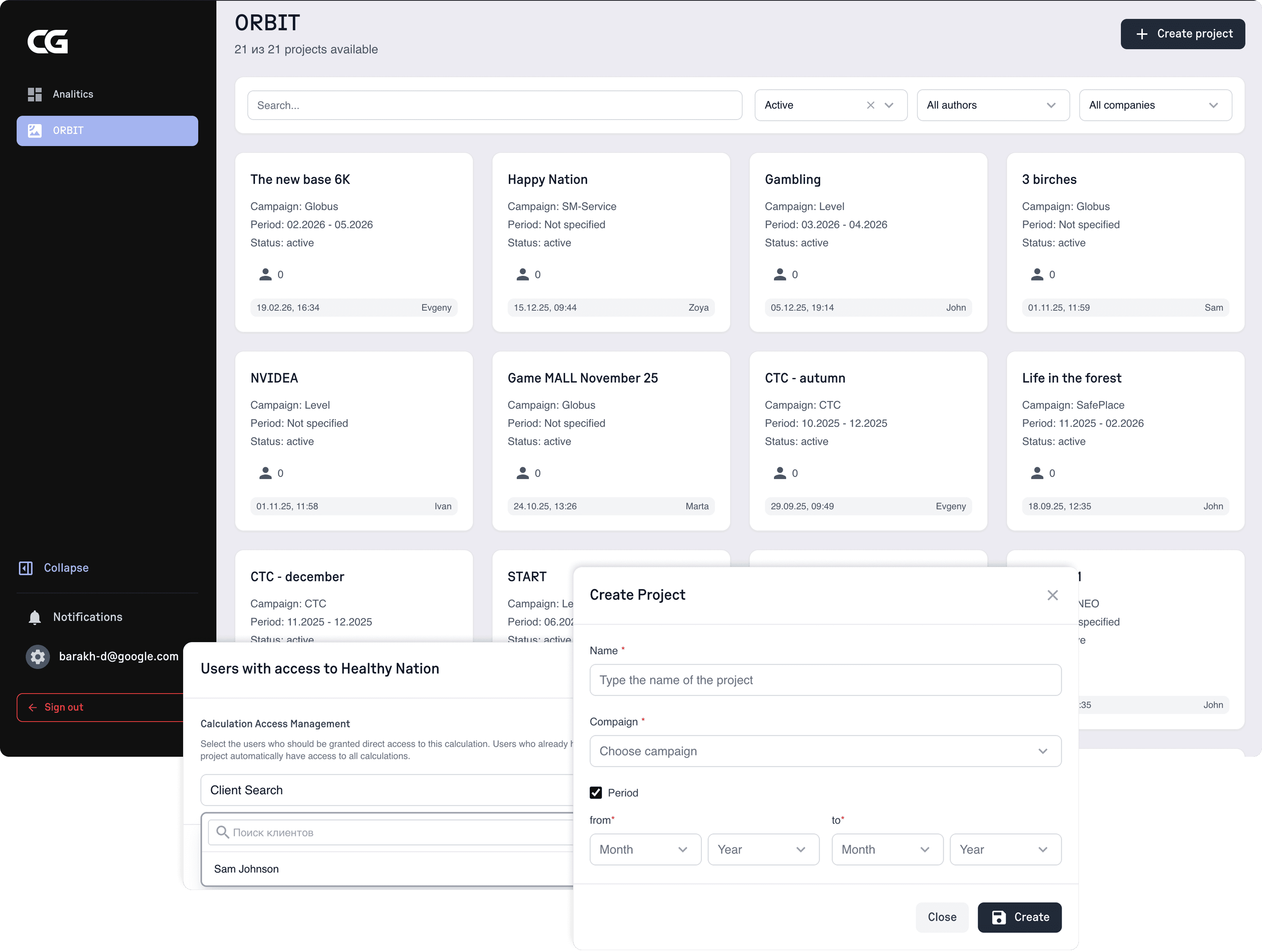Open the Happy Nation project card
The image size is (1262, 952).
coord(611,242)
